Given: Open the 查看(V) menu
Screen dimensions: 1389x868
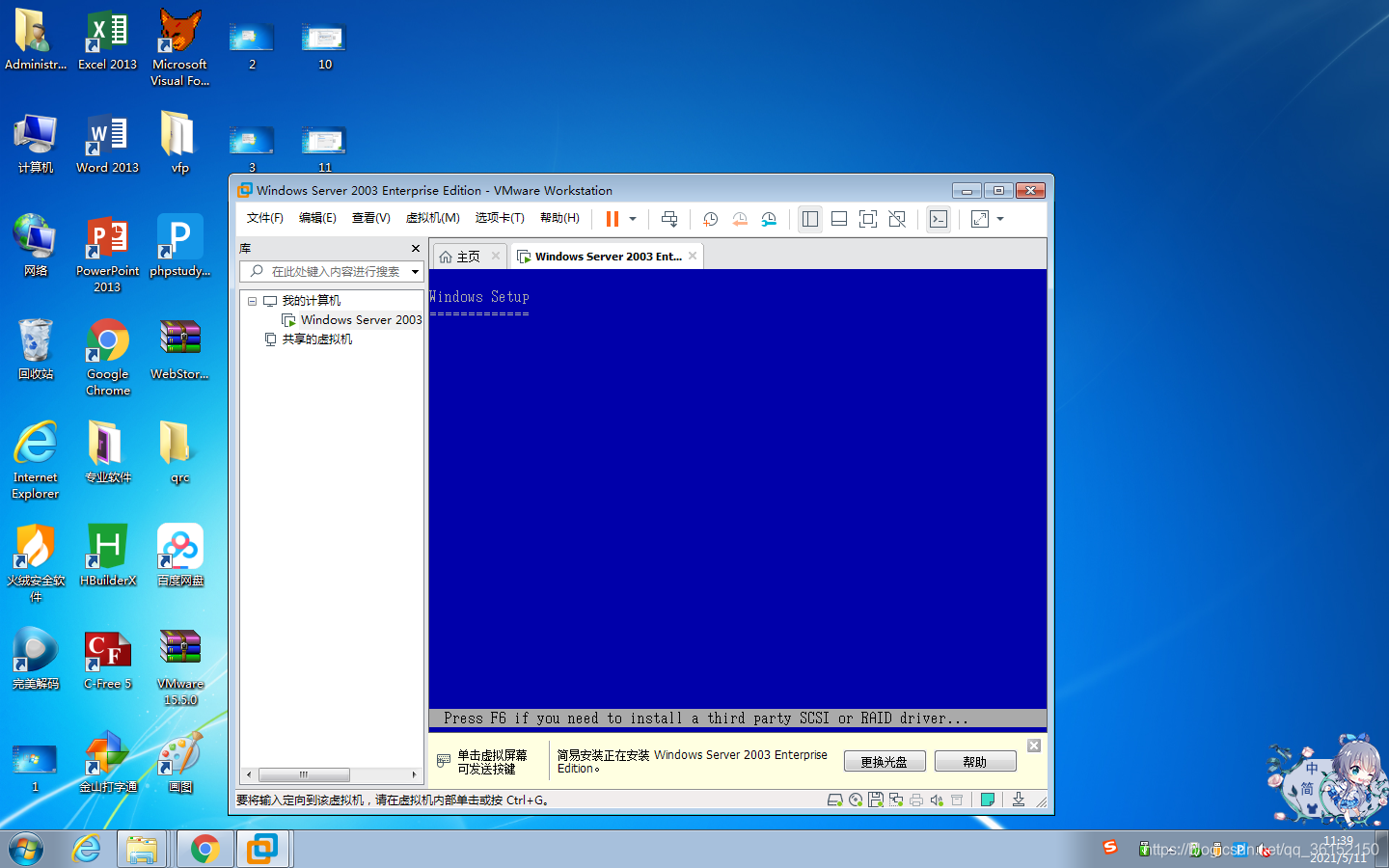Looking at the screenshot, I should point(371,218).
